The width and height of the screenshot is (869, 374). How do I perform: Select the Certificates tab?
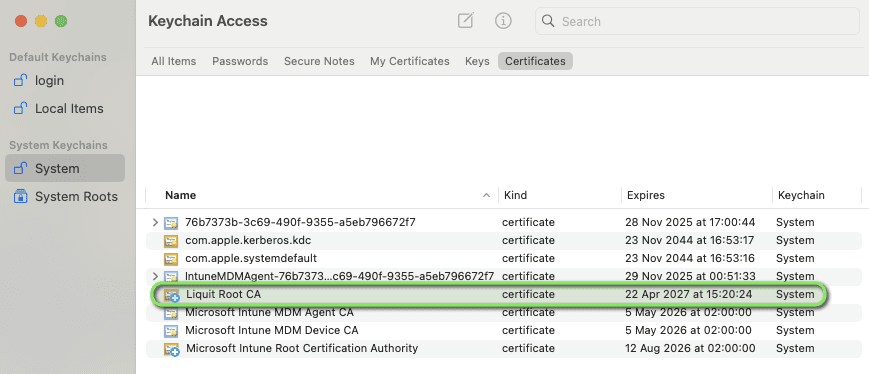point(535,61)
